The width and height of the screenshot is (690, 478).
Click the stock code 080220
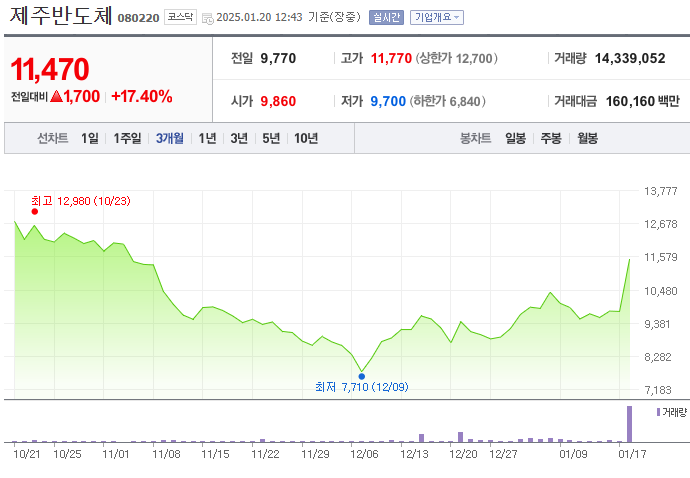pyautogui.click(x=138, y=18)
